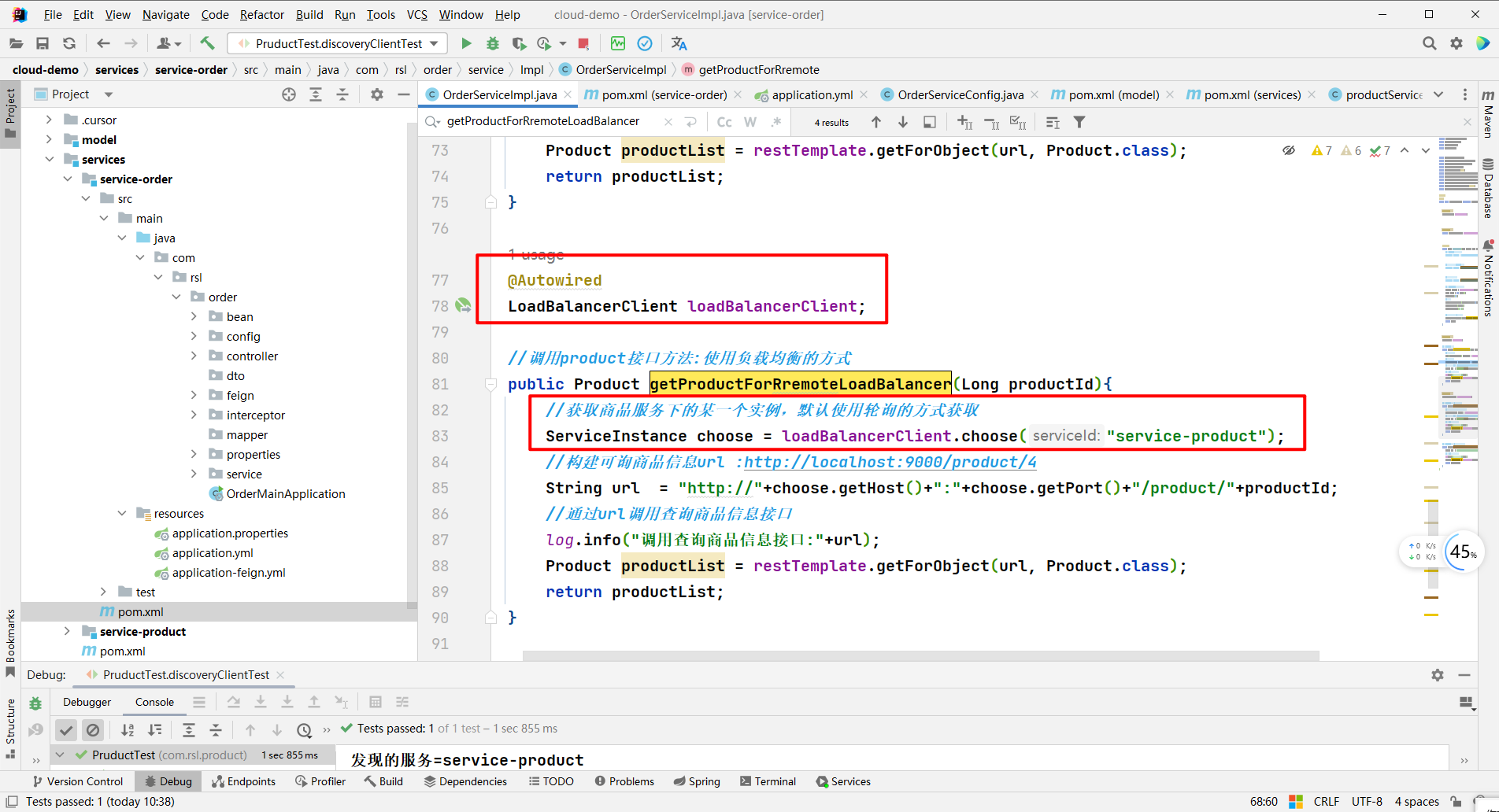Screen dimensions: 1499x812
Task: Toggle sort tests alphabetically
Action: (128, 730)
